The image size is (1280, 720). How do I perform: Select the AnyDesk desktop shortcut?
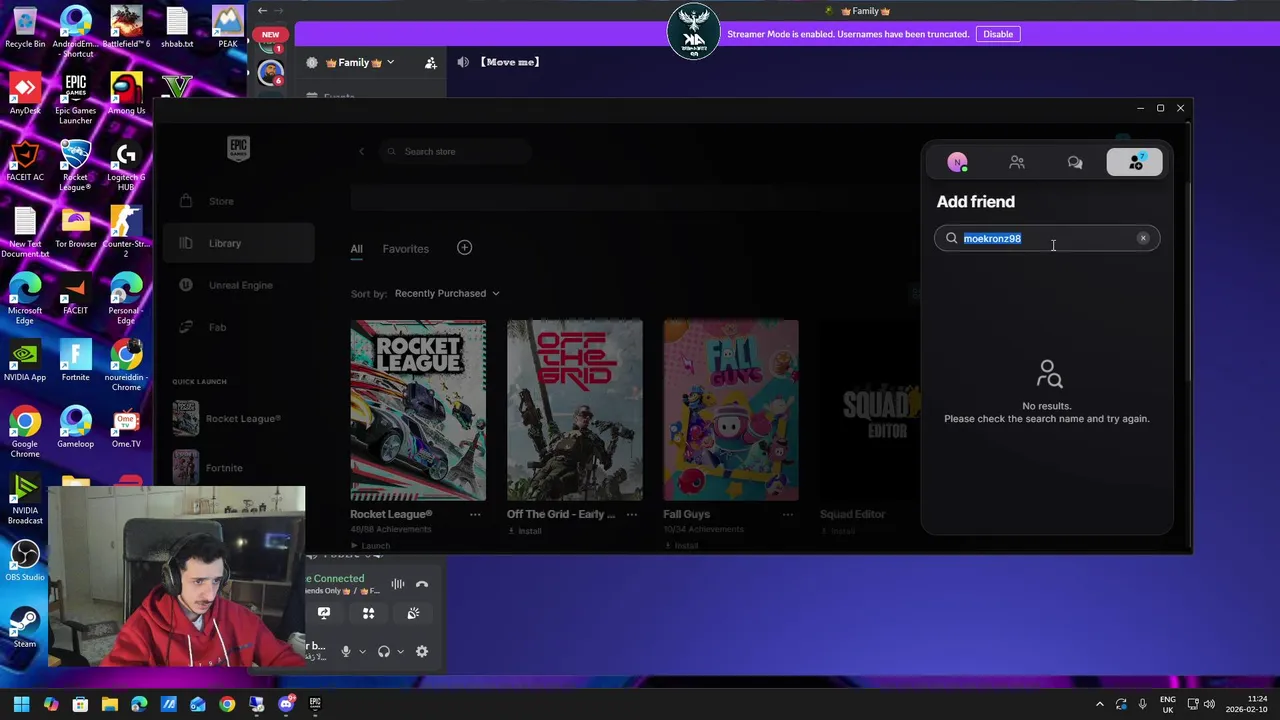click(x=25, y=95)
